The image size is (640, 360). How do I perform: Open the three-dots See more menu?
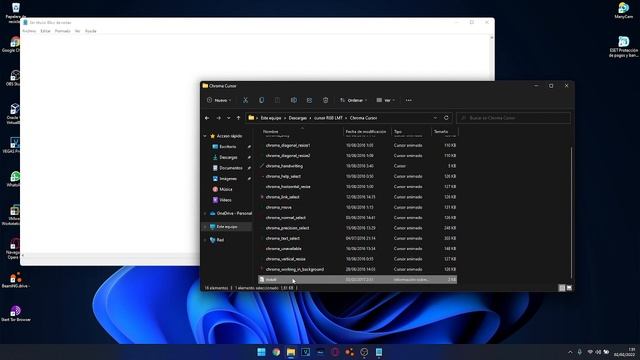pos(409,100)
